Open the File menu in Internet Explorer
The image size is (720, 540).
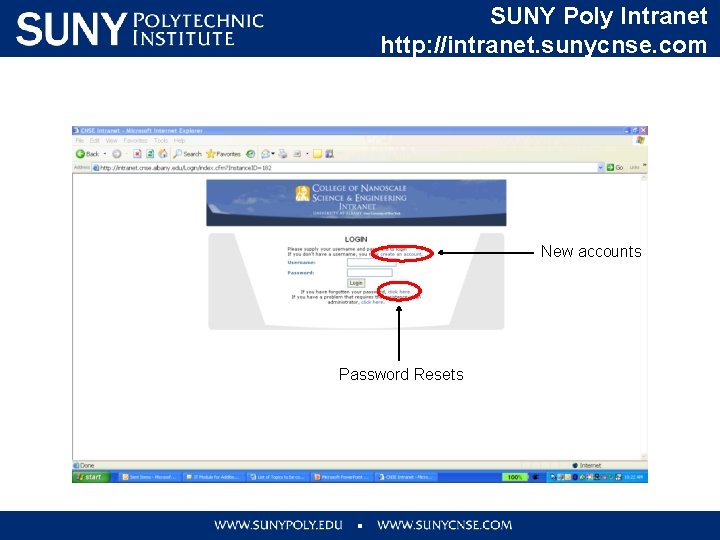79,141
